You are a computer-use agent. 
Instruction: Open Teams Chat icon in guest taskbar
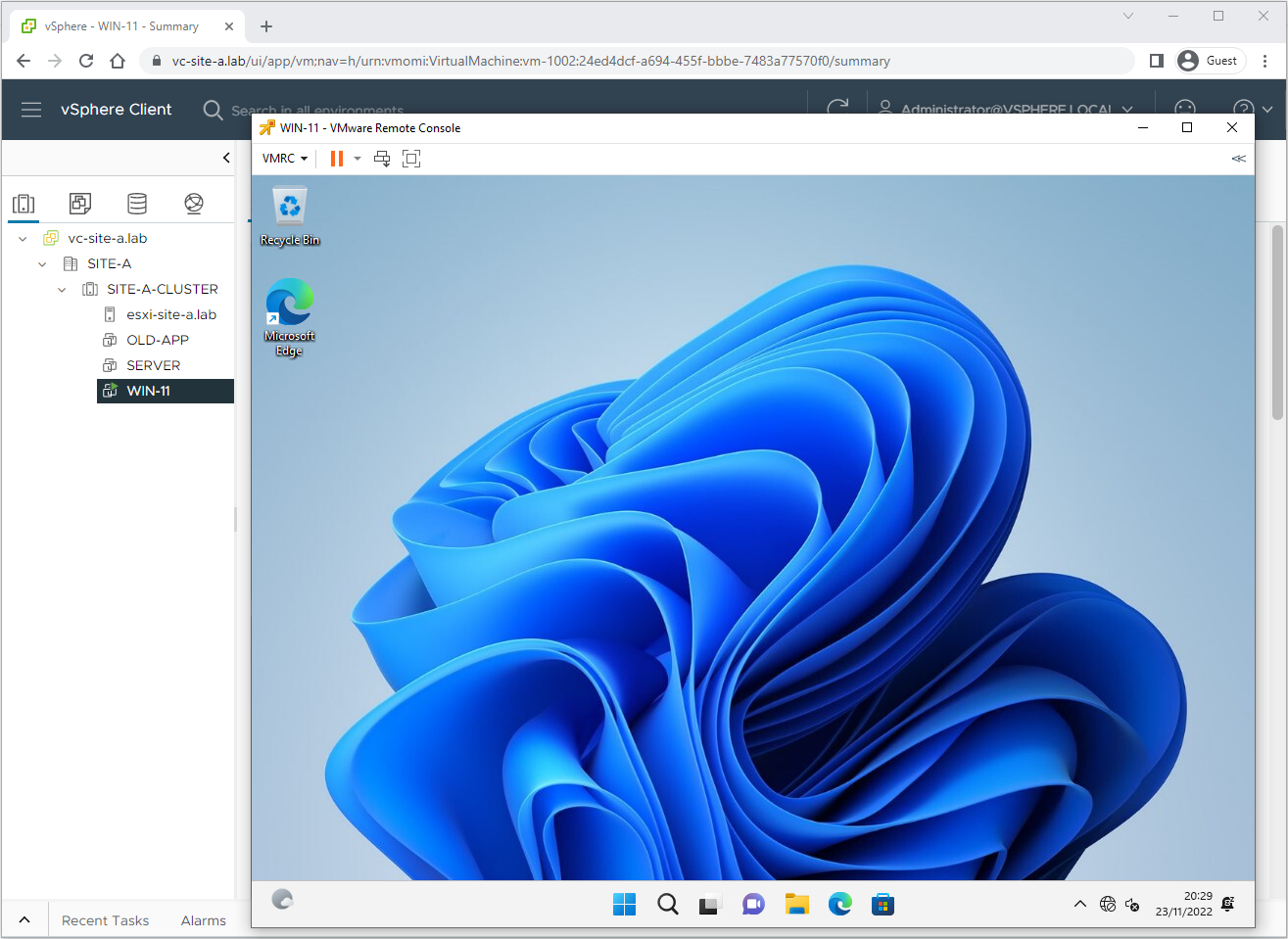coord(753,905)
